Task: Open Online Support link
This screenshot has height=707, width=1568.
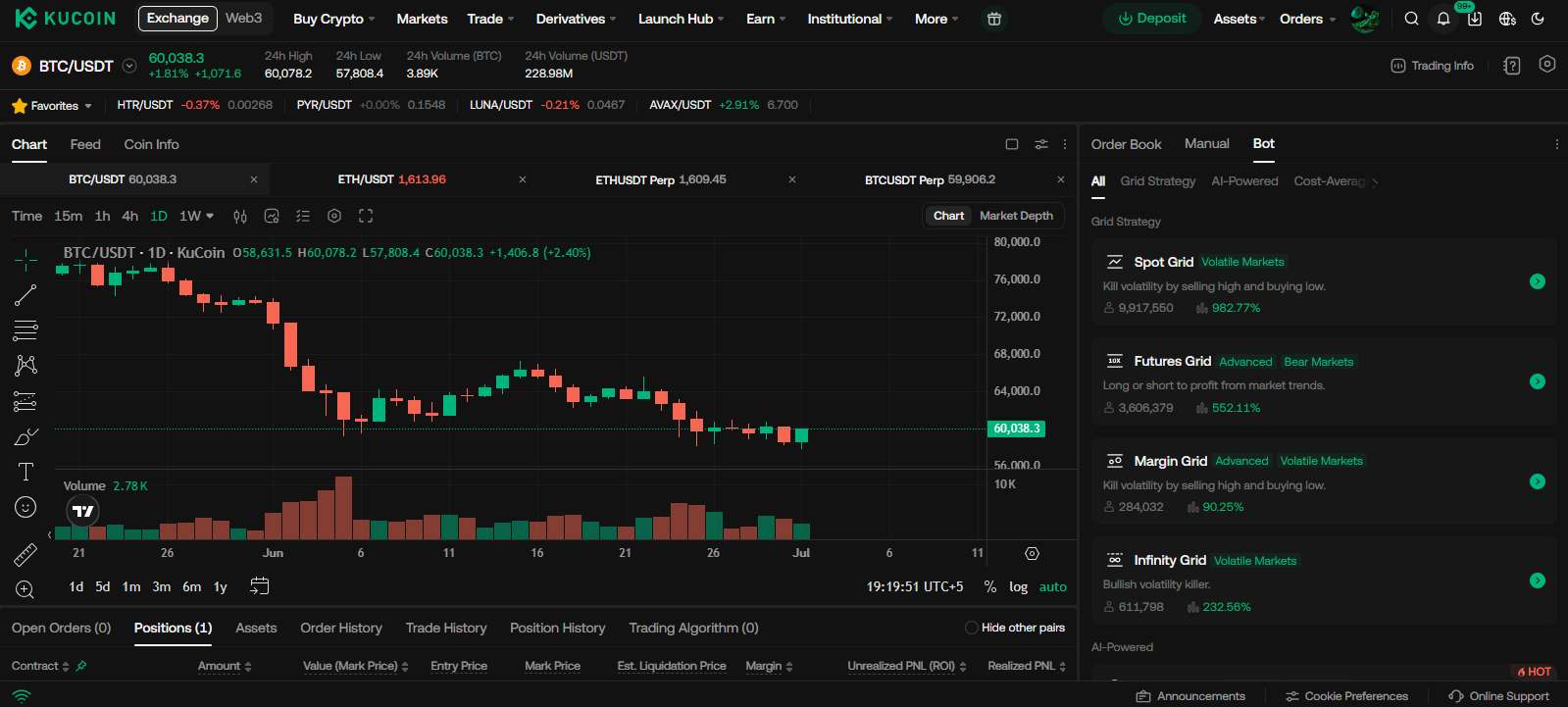Action: point(1499,696)
